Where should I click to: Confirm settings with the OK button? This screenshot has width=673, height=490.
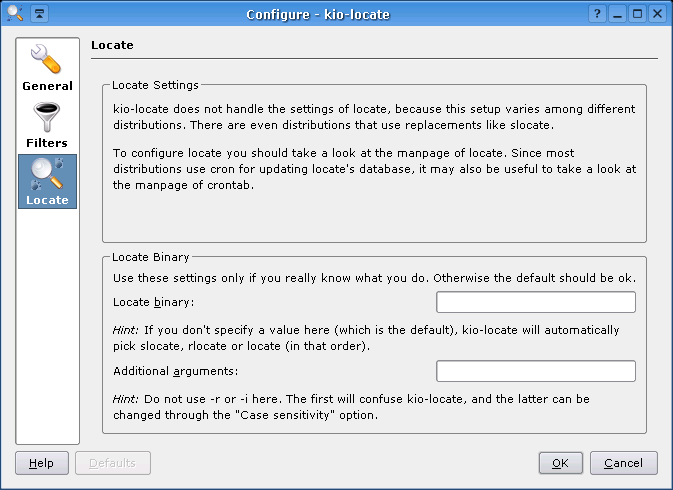(x=560, y=463)
